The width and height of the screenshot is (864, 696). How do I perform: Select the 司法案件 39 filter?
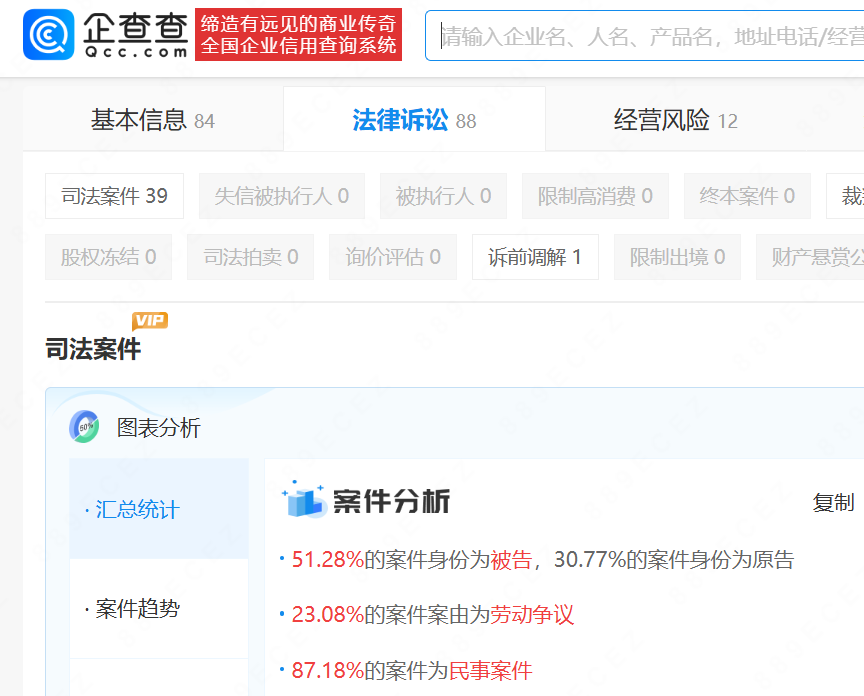pyautogui.click(x=114, y=196)
